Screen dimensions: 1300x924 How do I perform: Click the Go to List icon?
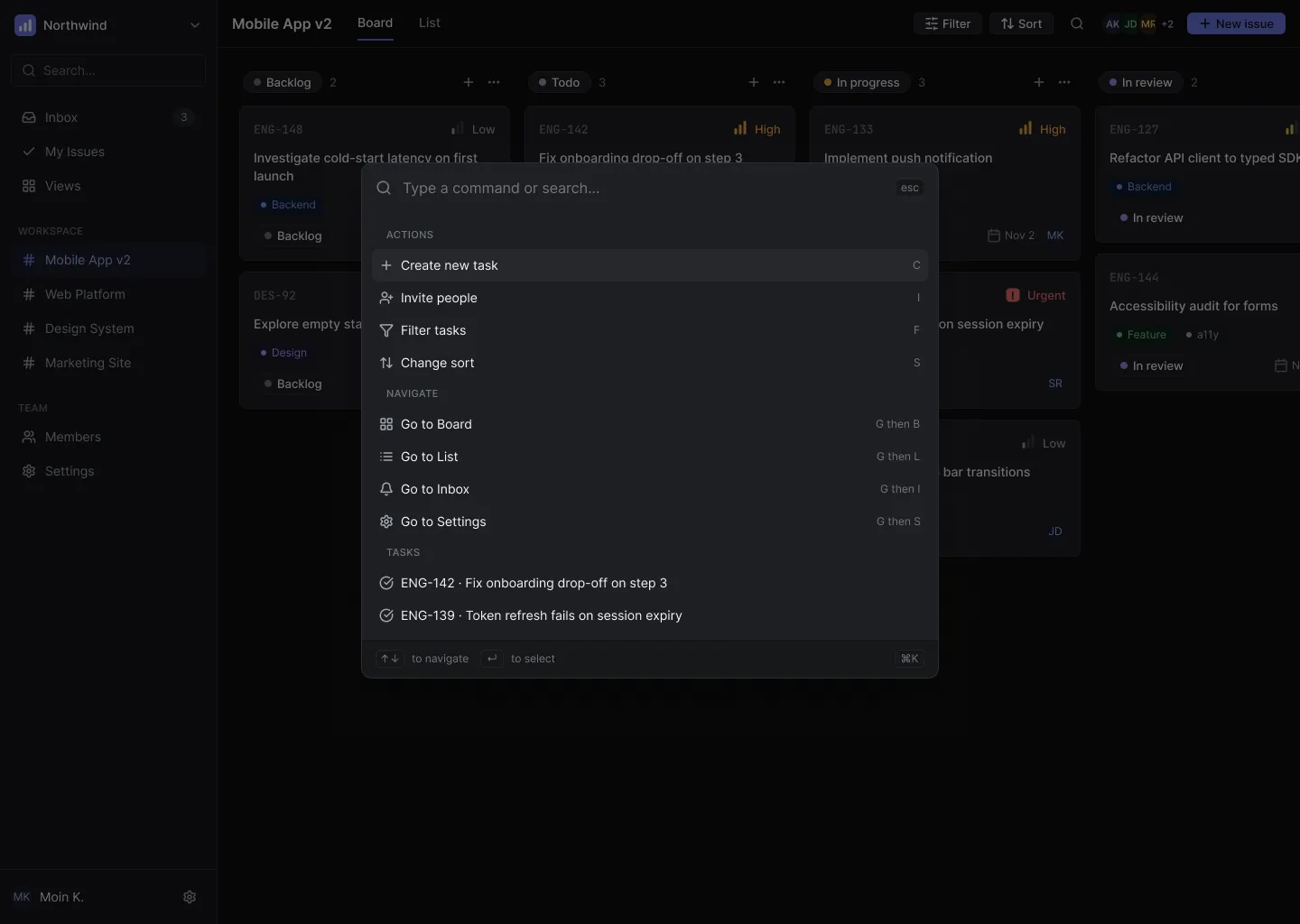[x=386, y=457]
